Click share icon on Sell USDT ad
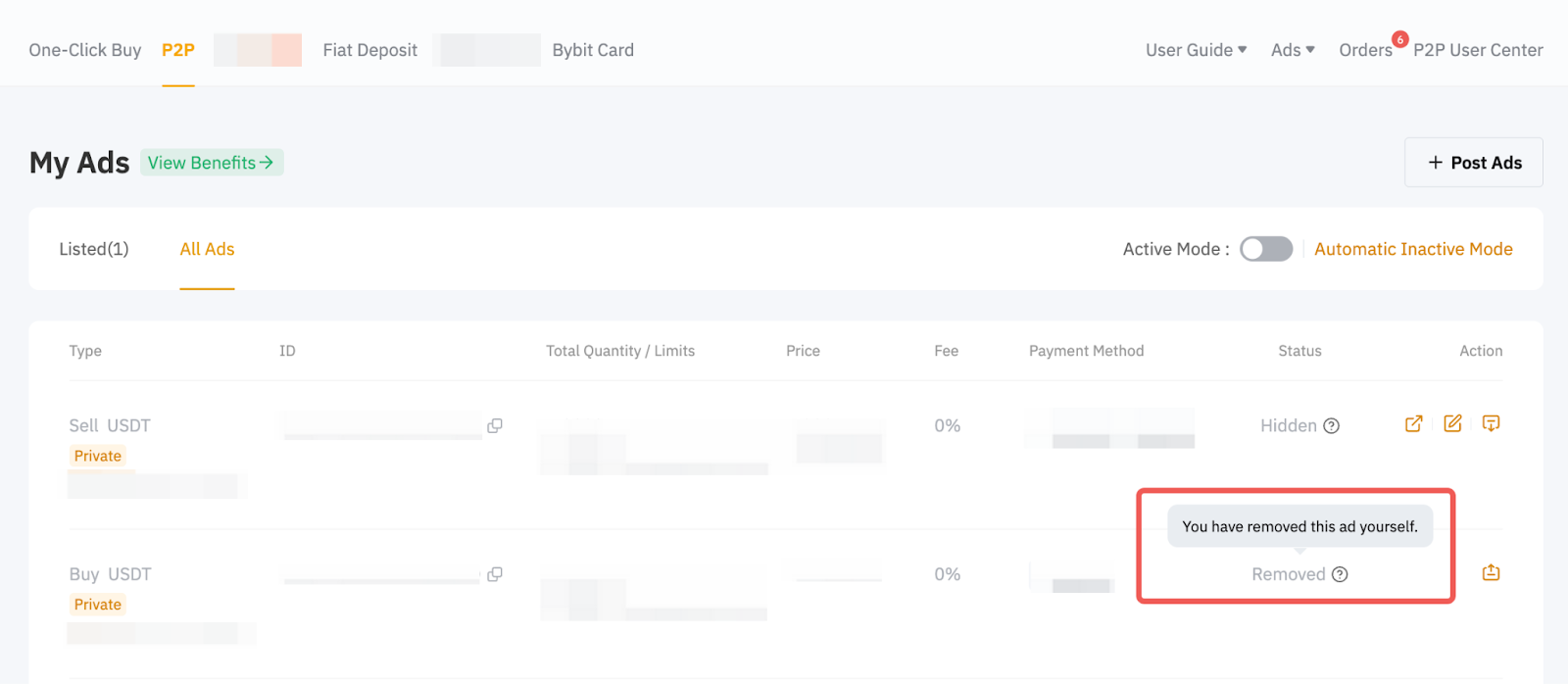This screenshot has width=1568, height=684. coord(1413,423)
